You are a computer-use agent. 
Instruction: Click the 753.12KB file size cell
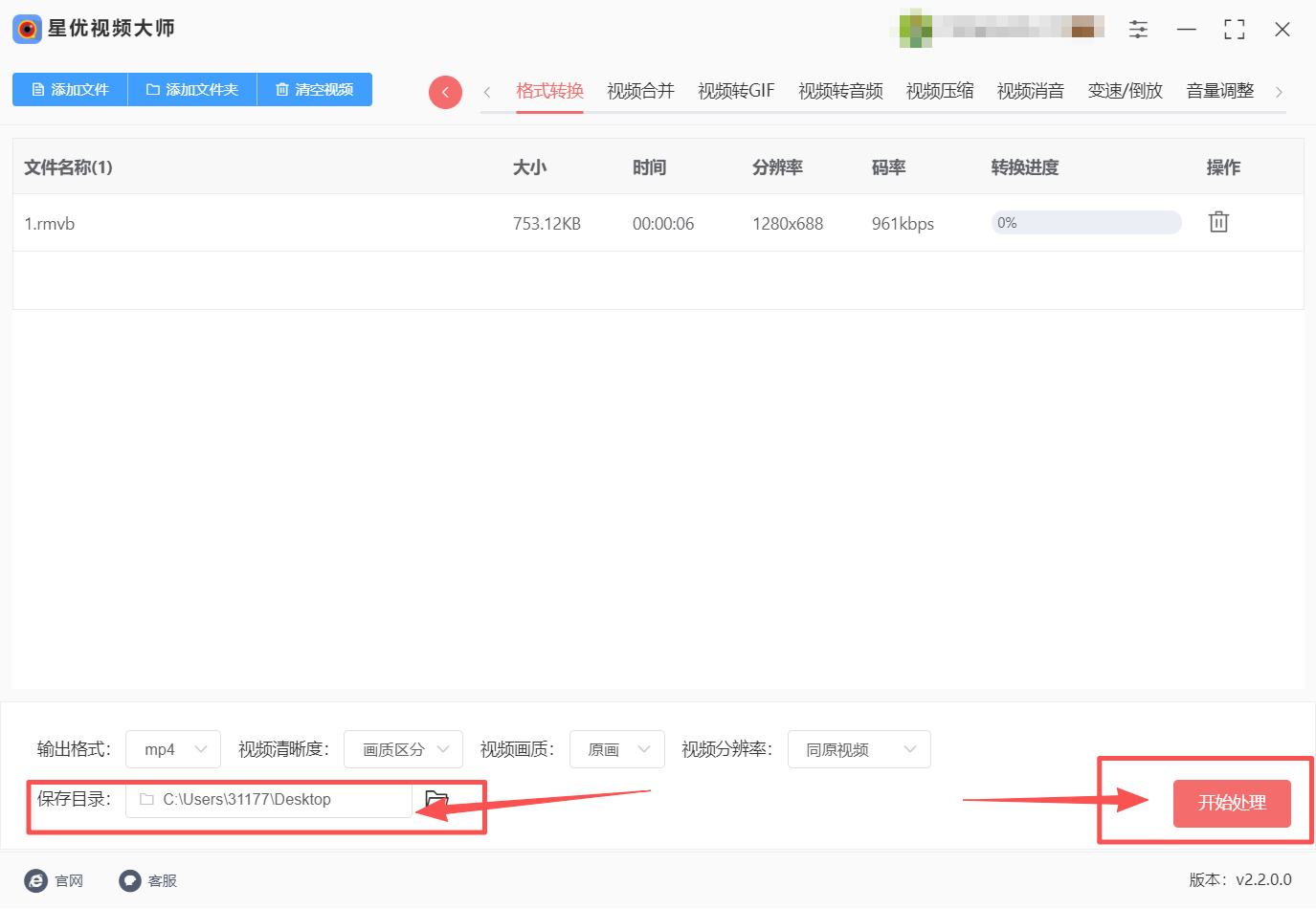click(x=546, y=224)
